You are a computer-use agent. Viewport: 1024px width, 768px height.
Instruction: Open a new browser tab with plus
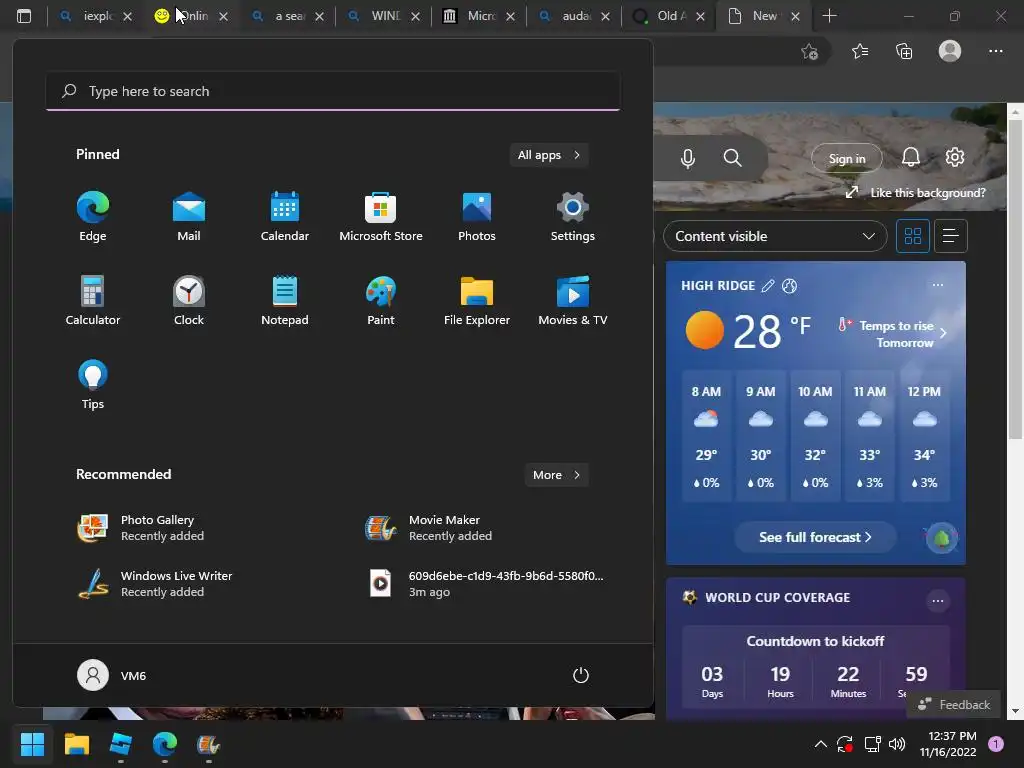829,16
